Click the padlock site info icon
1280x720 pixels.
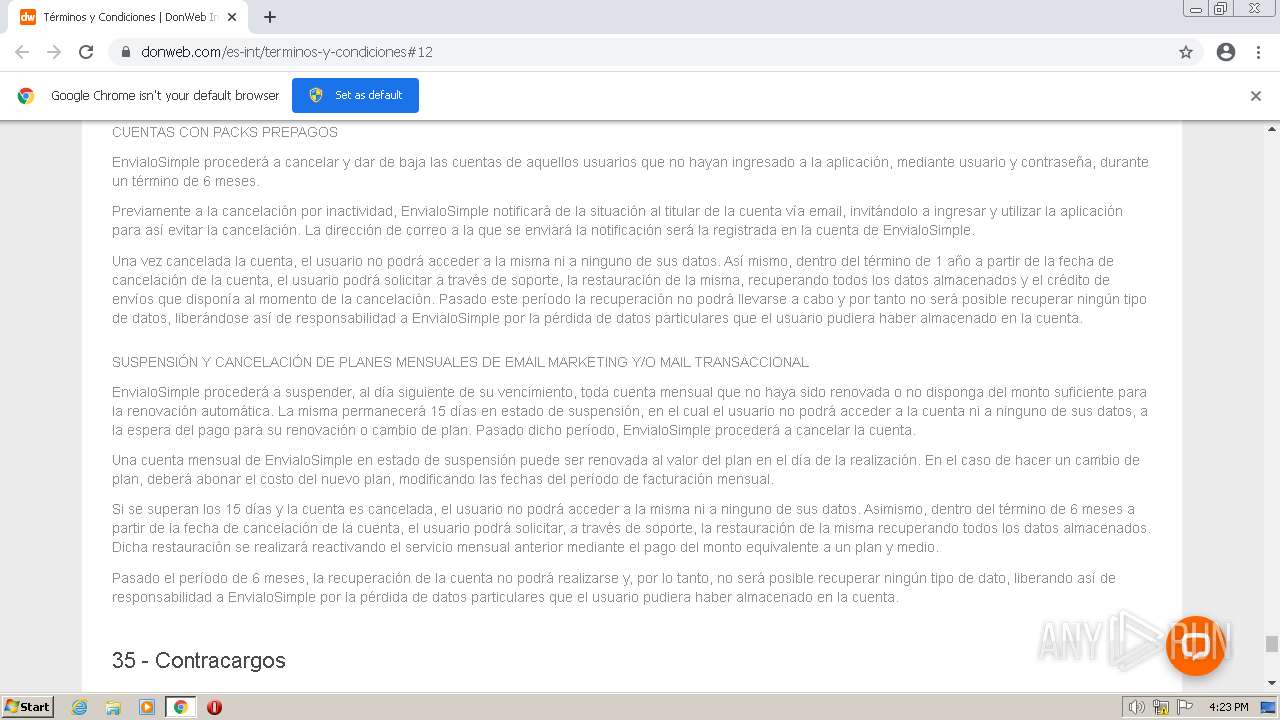coord(126,52)
